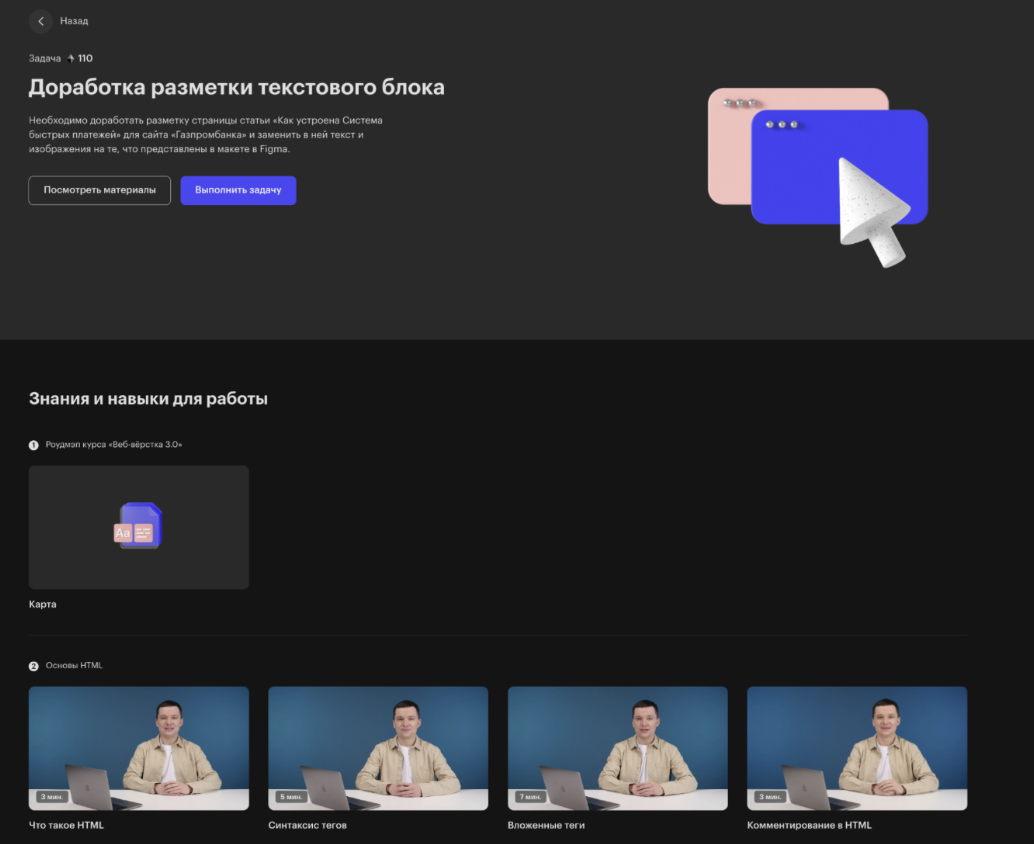Screen dimensions: 1034x844
Task: Click the numbered badge 2 beside Основы HTML
Action: coord(31,665)
